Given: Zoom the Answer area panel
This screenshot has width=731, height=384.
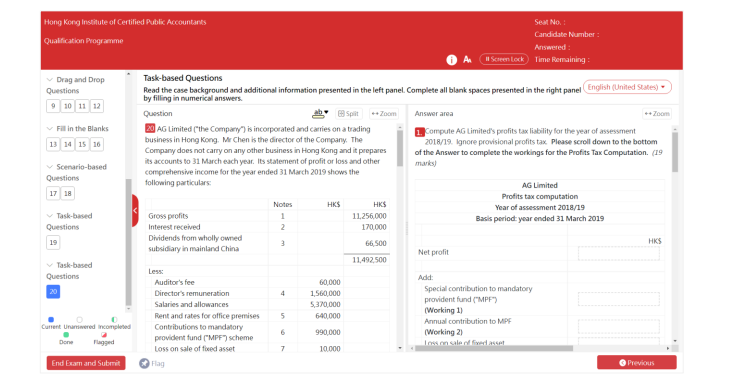Looking at the screenshot, I should [657, 113].
